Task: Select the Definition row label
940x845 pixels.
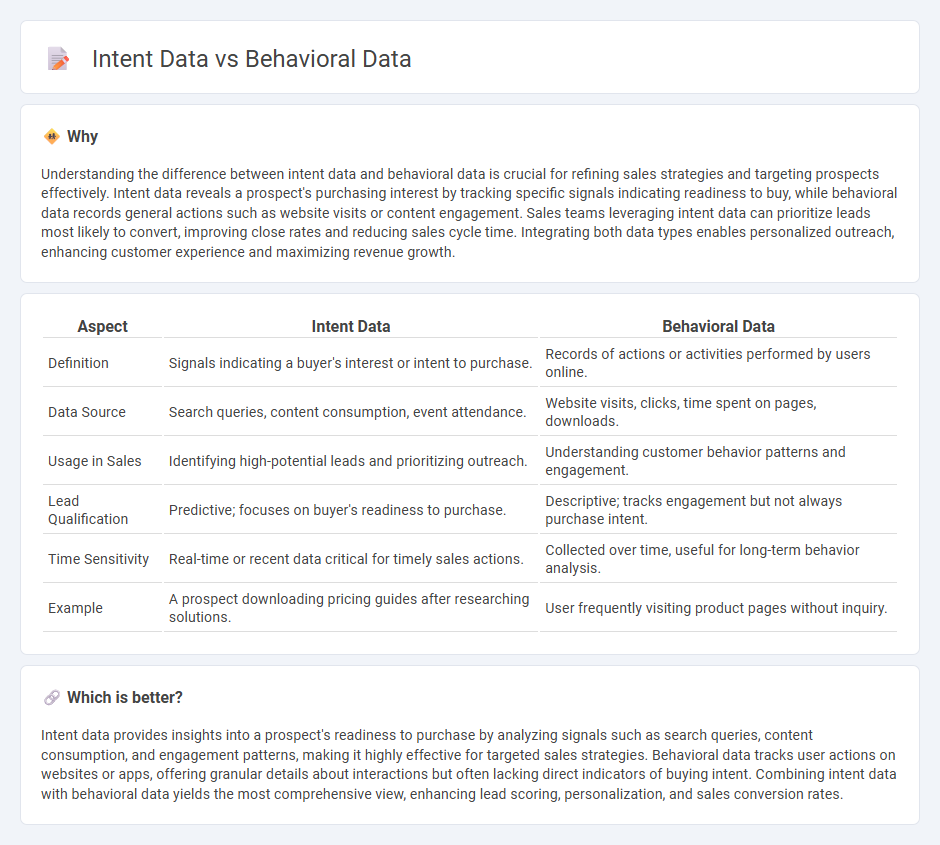Action: (78, 363)
